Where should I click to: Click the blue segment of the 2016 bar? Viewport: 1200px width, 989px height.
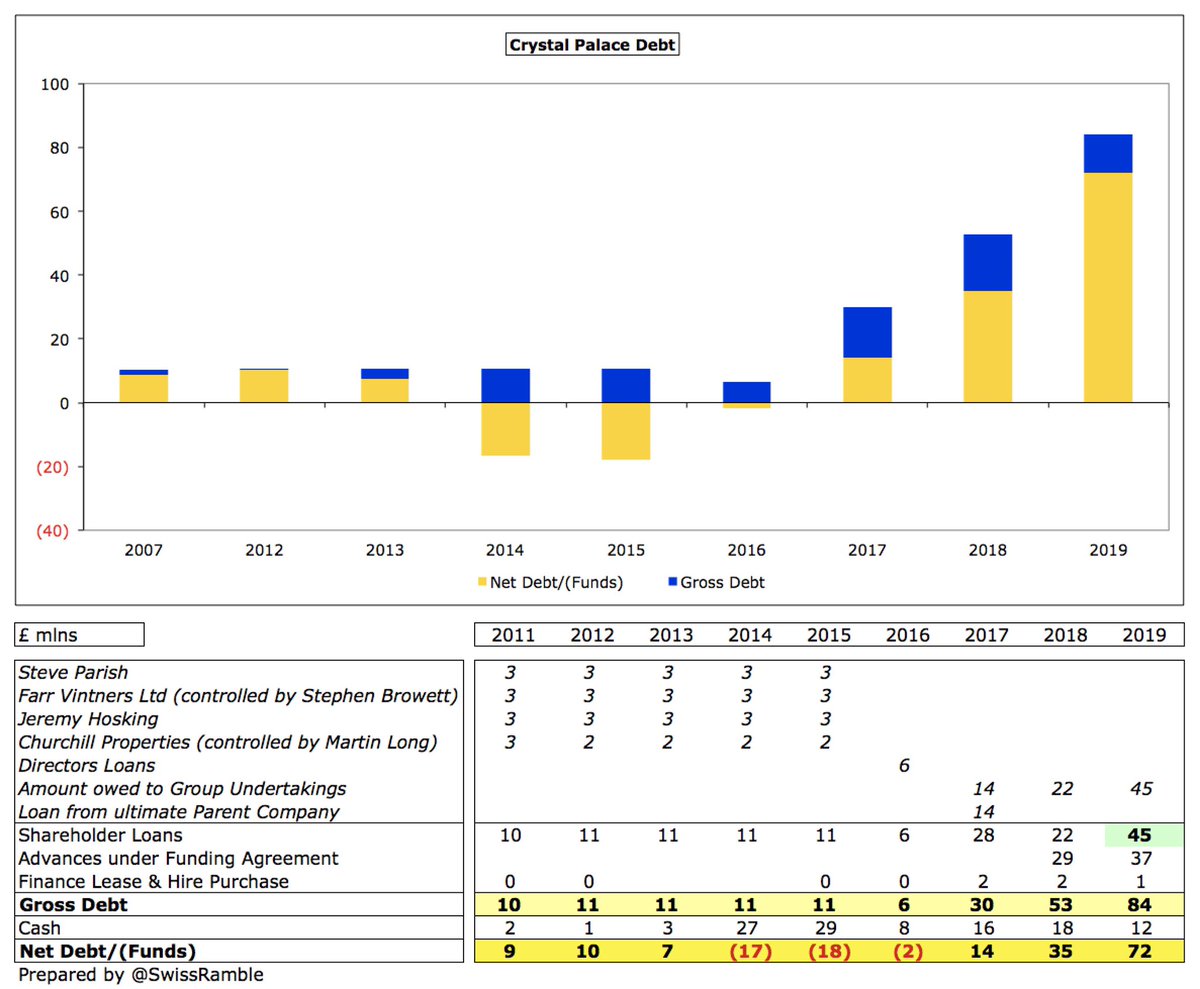click(x=746, y=392)
